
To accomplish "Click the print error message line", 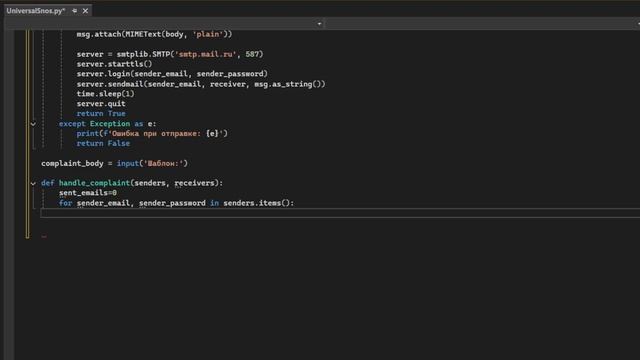I will [x=152, y=133].
